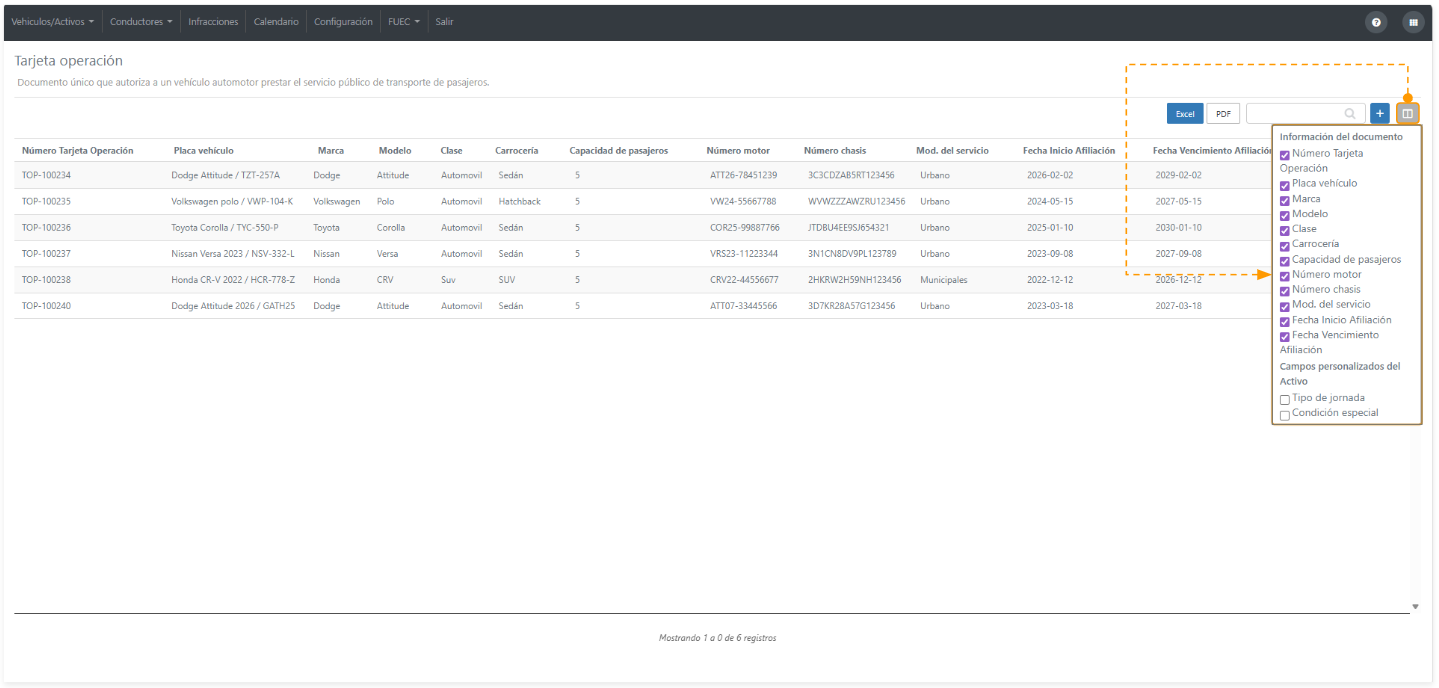Select the Honda CR-V 2022 / HCR-778-Z cell

pyautogui.click(x=233, y=280)
